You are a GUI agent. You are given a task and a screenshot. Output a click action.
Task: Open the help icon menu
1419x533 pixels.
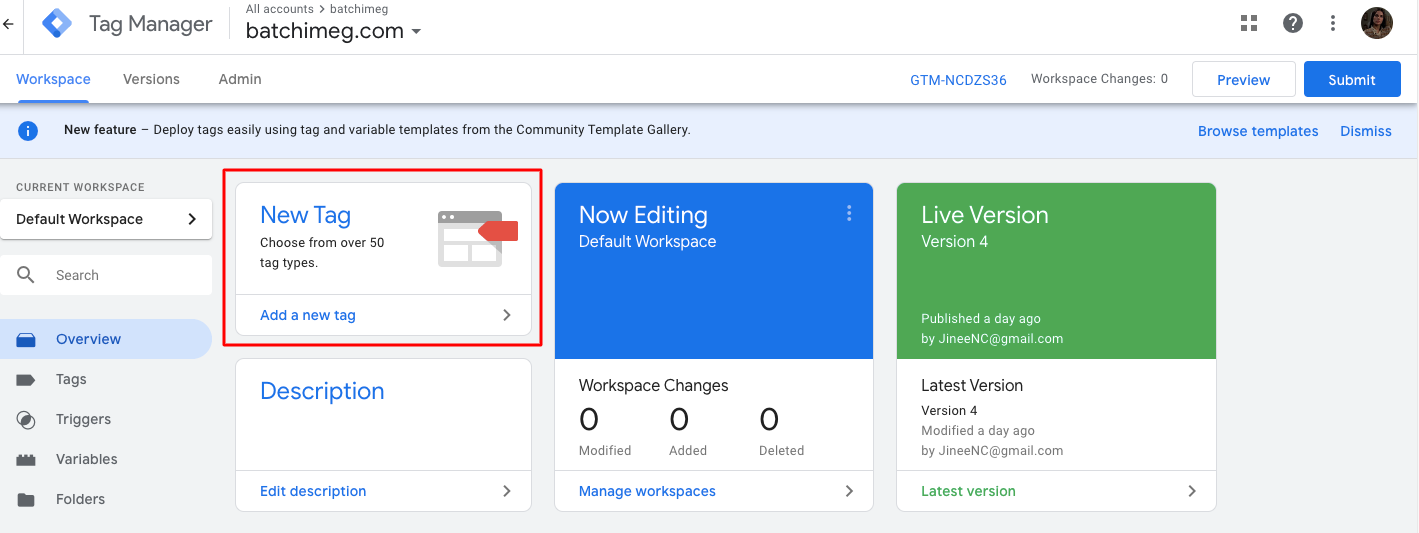1293,23
